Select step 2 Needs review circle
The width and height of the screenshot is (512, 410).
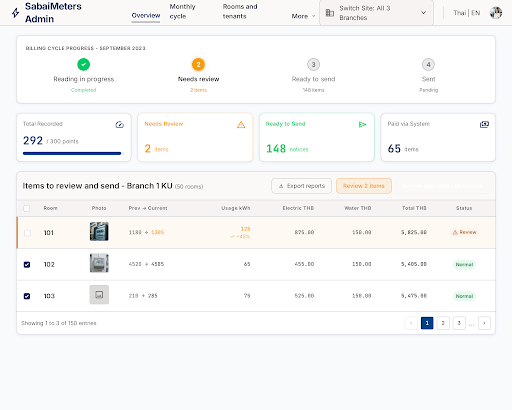(198, 64)
